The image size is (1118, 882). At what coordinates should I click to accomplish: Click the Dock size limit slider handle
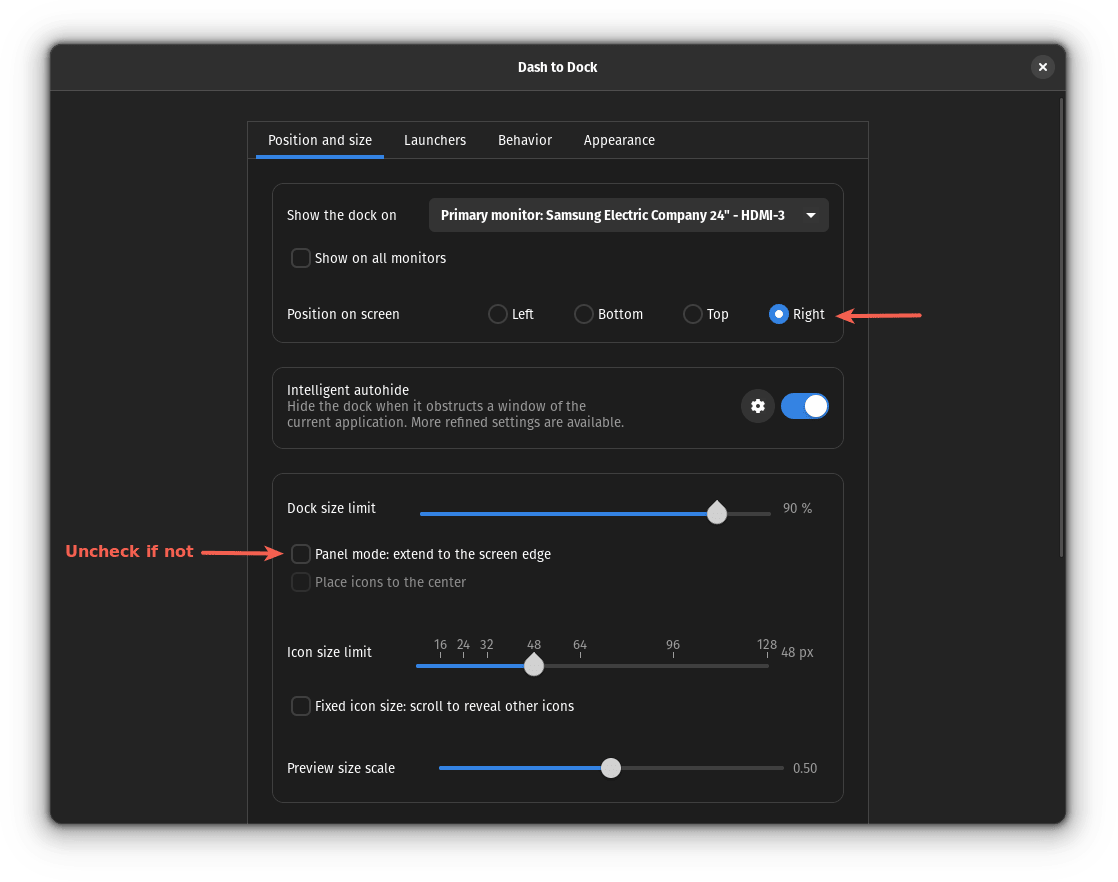click(716, 513)
